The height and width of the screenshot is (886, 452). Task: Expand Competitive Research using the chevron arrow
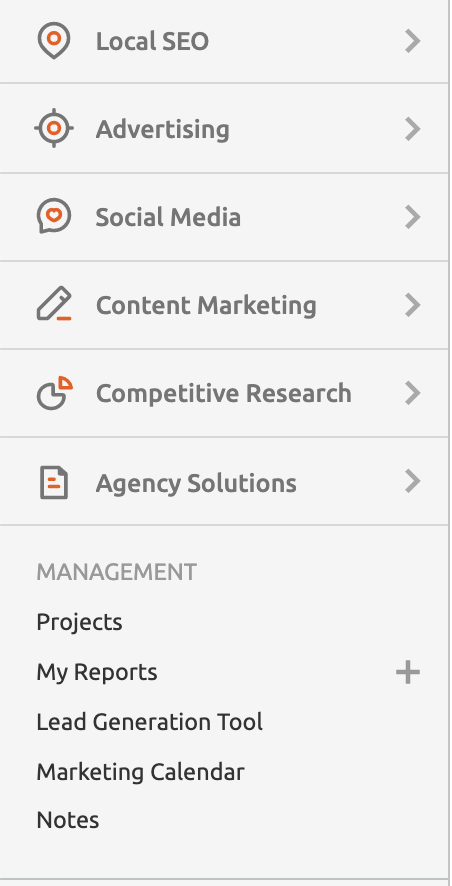click(x=413, y=393)
